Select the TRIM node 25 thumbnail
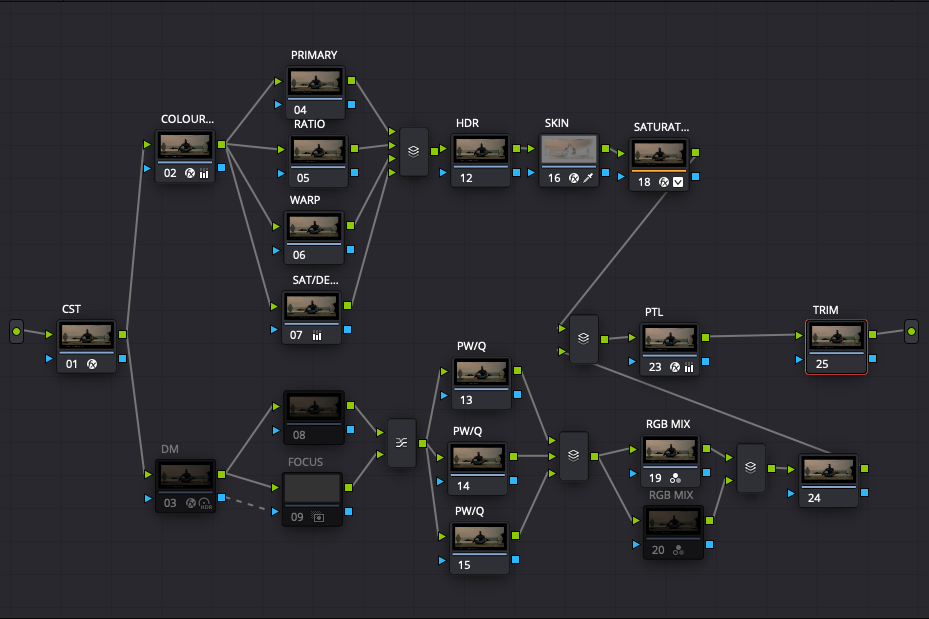 (x=835, y=337)
